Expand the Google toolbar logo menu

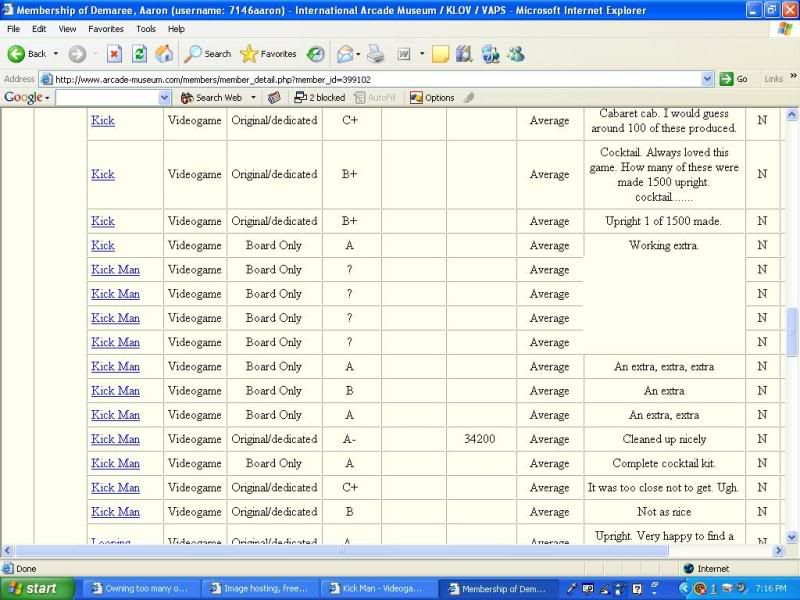click(26, 98)
